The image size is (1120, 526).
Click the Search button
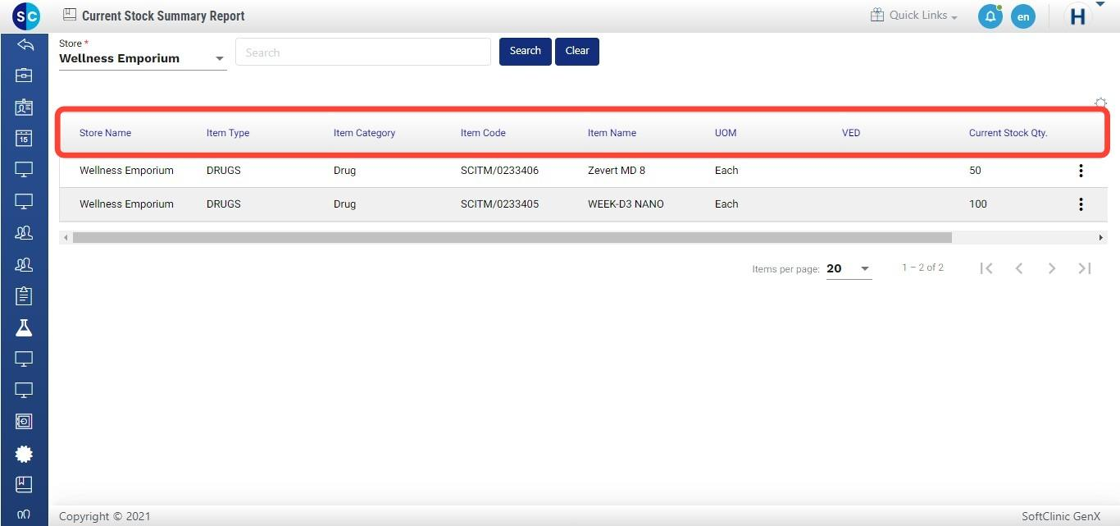click(525, 51)
